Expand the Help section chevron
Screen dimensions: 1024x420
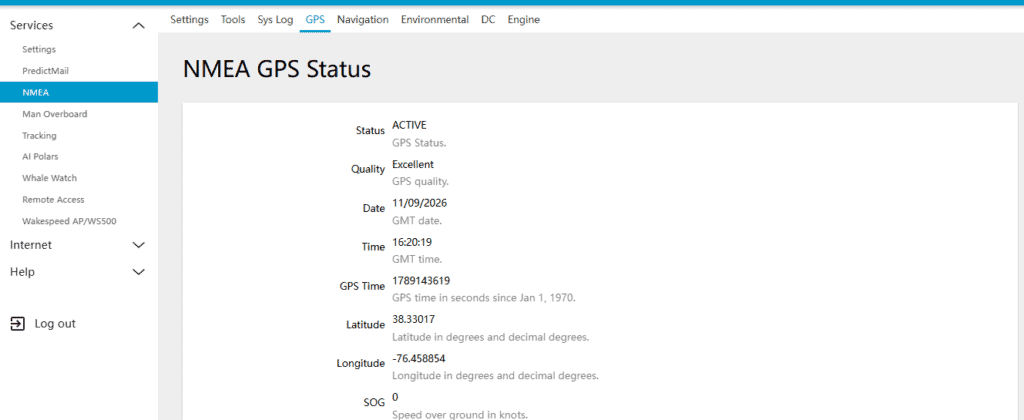(x=138, y=272)
